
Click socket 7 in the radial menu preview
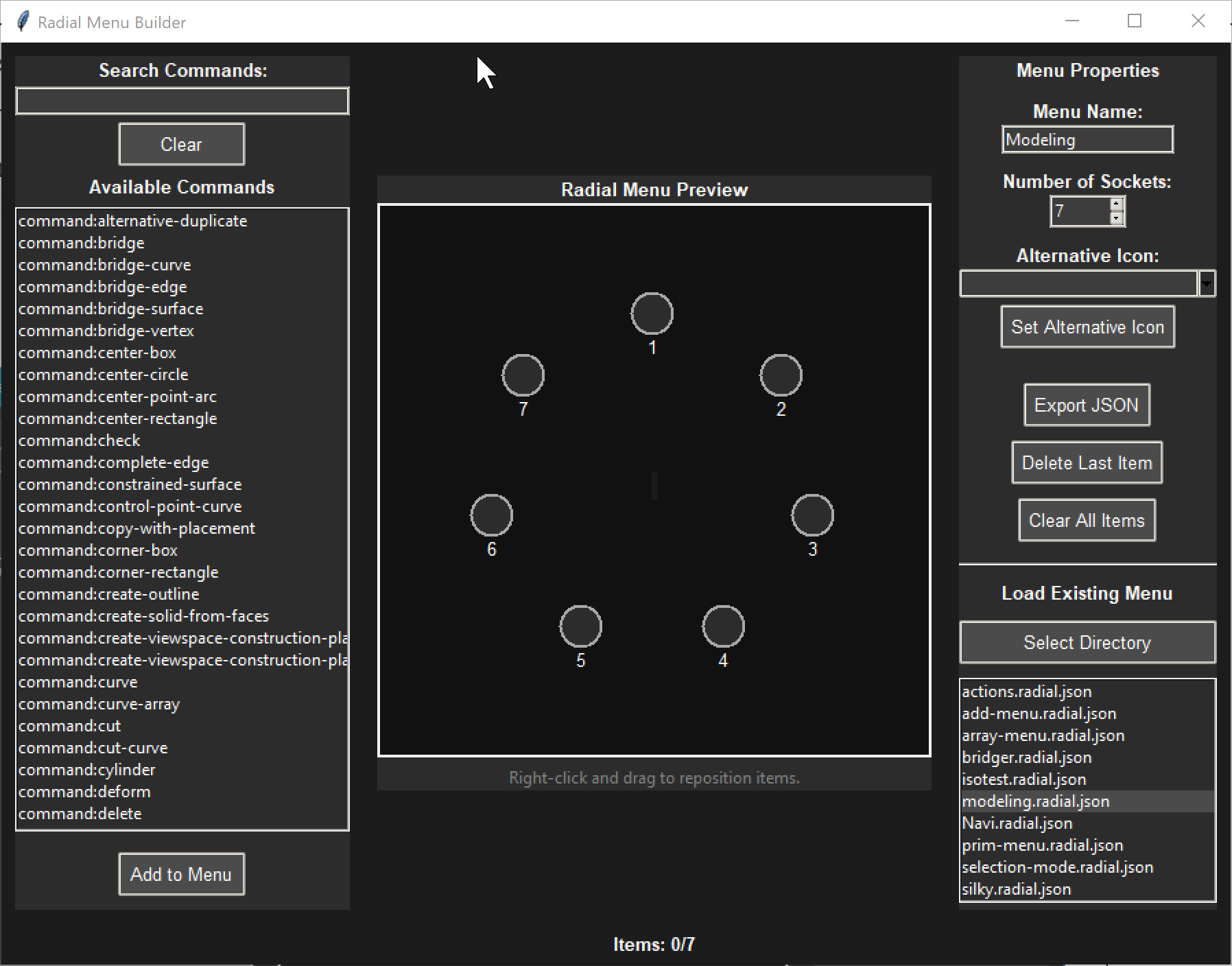[523, 375]
